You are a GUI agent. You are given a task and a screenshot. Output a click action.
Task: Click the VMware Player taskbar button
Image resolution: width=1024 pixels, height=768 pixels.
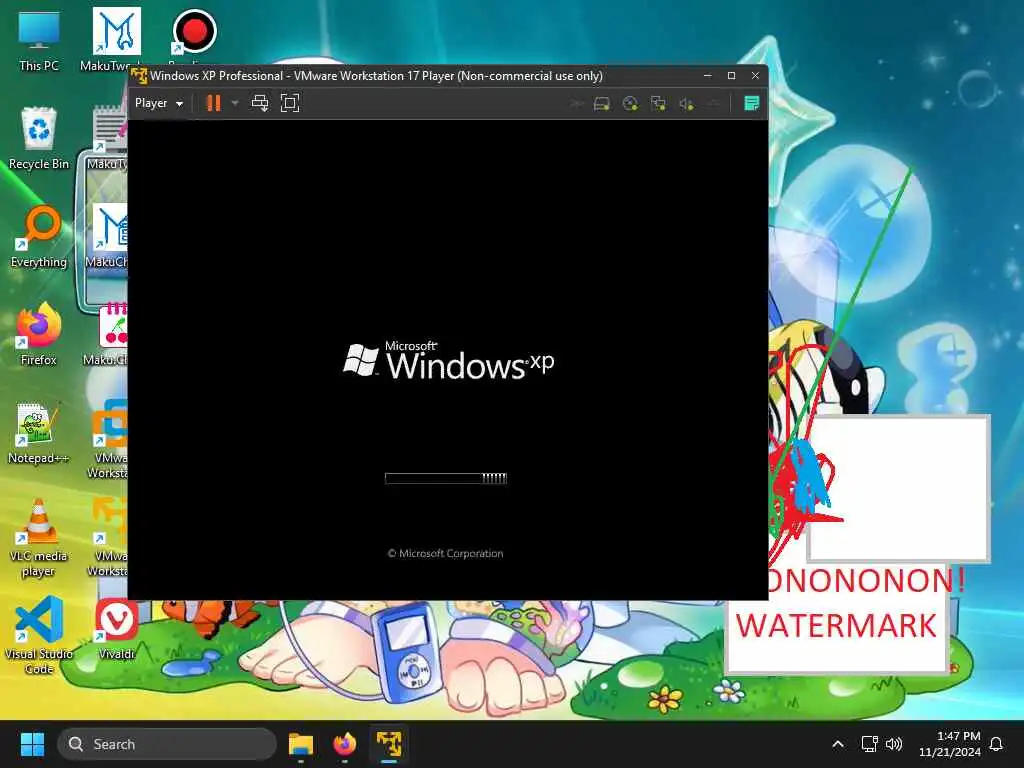[389, 744]
